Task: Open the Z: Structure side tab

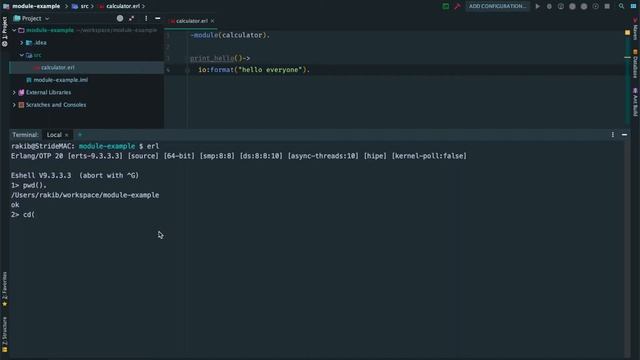Action: (4, 334)
